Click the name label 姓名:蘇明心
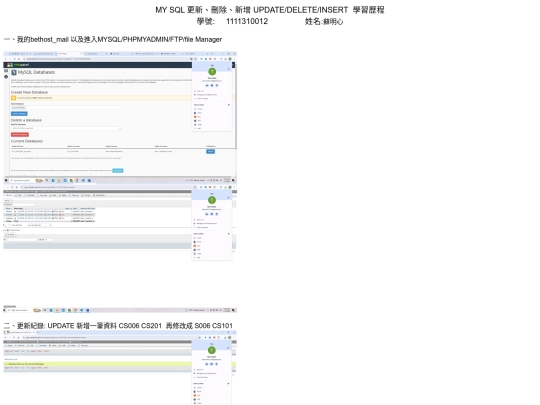The height and width of the screenshot is (405, 540). tap(324, 21)
